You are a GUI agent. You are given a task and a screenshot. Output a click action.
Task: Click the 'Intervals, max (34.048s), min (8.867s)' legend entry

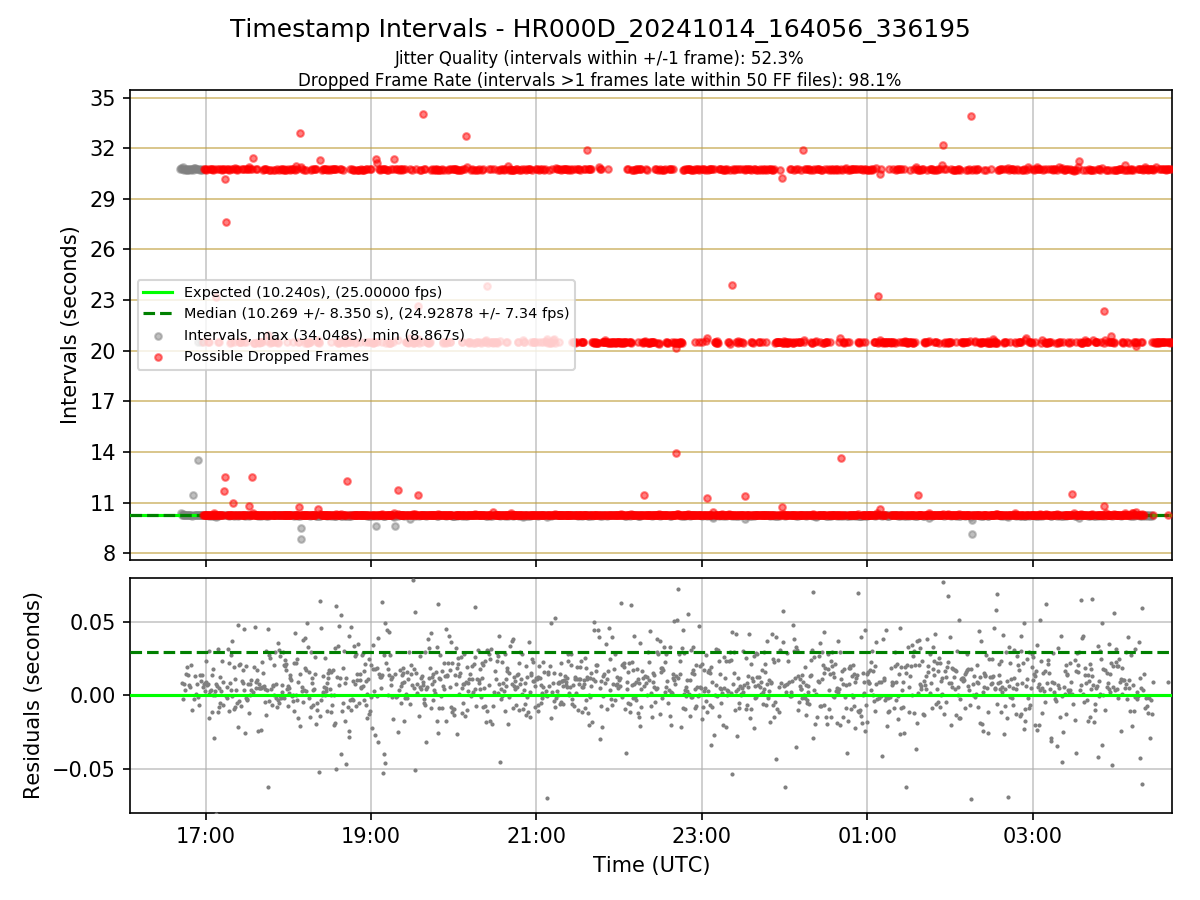coord(324,334)
